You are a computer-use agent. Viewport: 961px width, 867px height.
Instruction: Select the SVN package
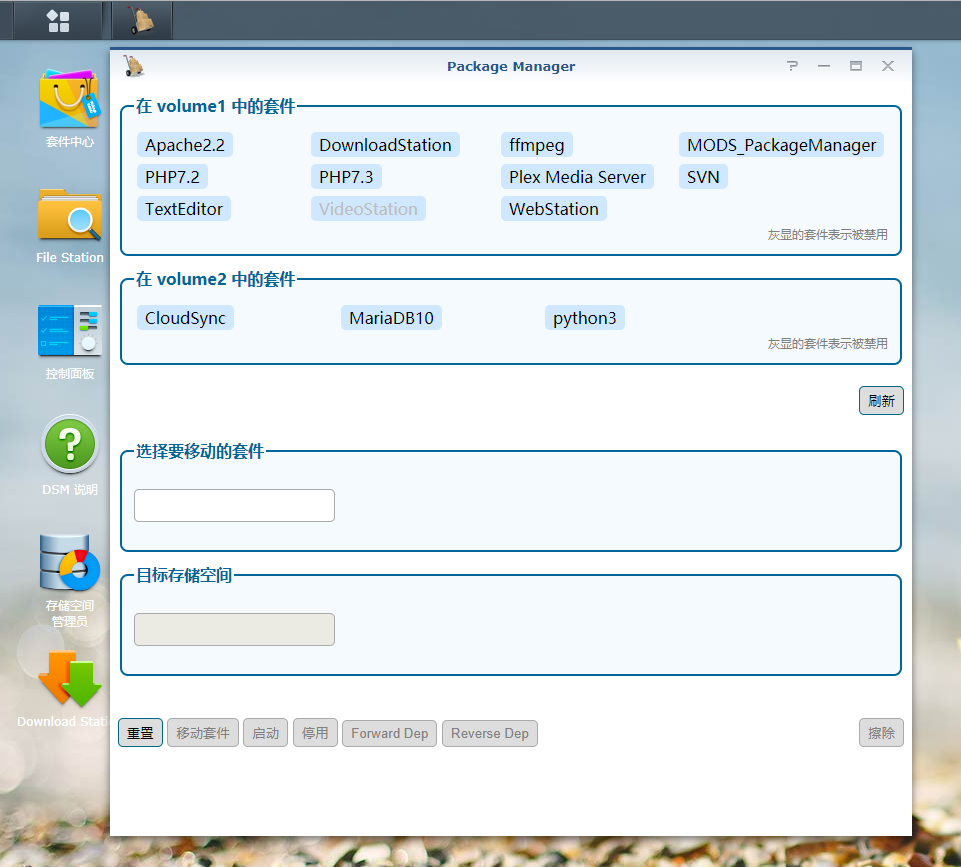pyautogui.click(x=703, y=177)
